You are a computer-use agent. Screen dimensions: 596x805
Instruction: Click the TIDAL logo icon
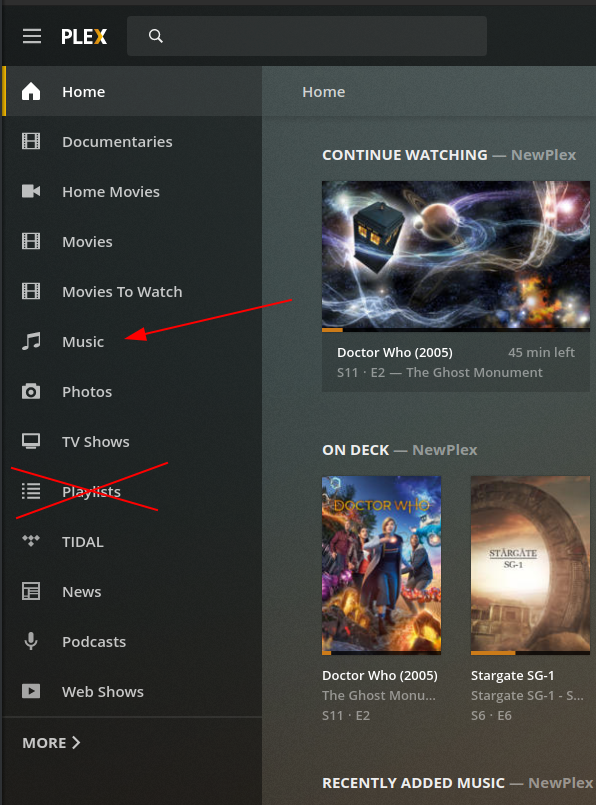click(31, 541)
